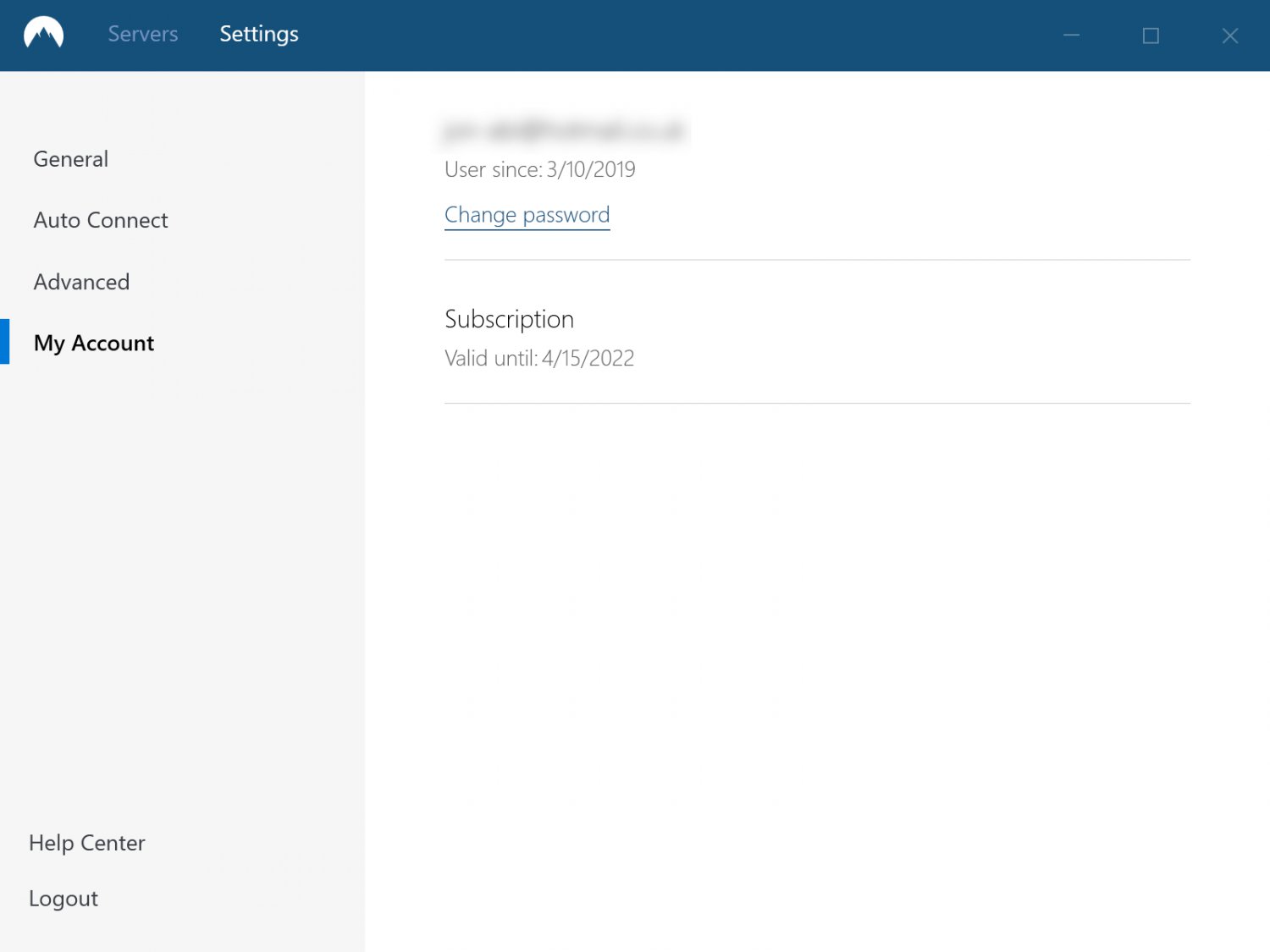This screenshot has height=952, width=1270.
Task: Select the Settings tab in header
Action: 258,35
